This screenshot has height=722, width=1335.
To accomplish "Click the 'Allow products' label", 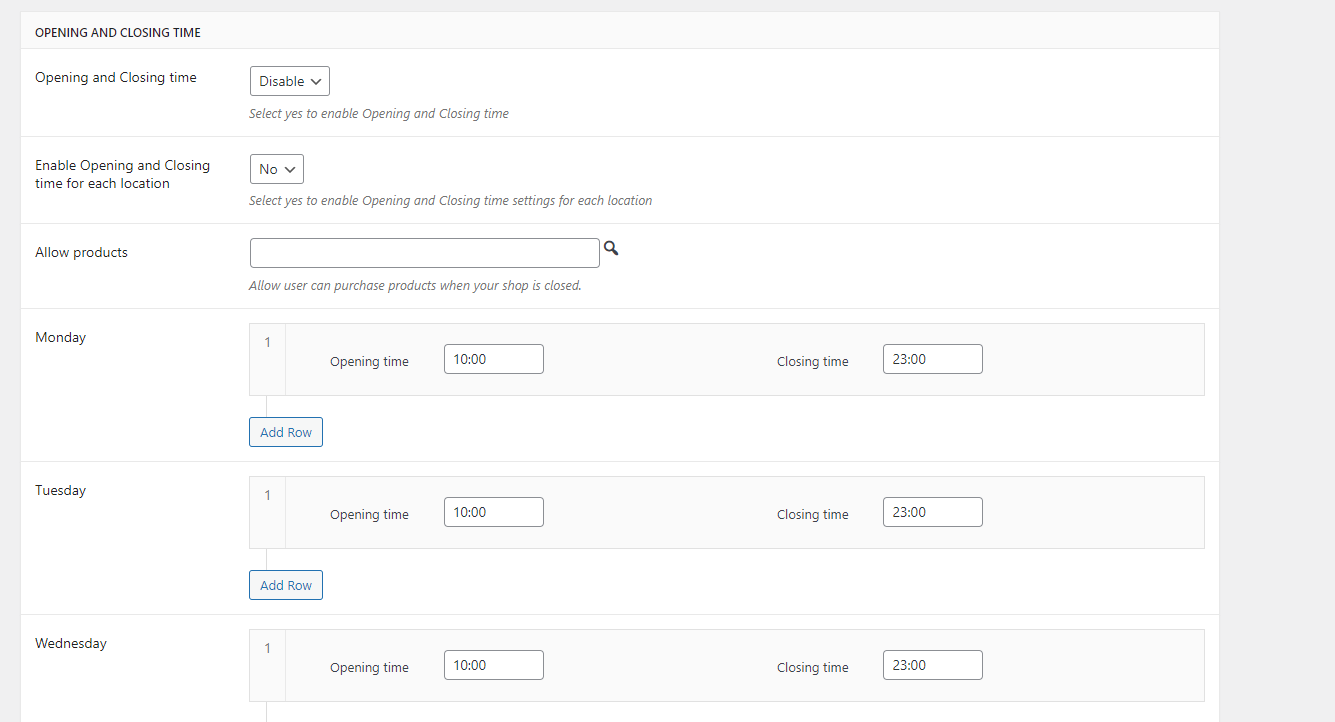I will coord(81,252).
